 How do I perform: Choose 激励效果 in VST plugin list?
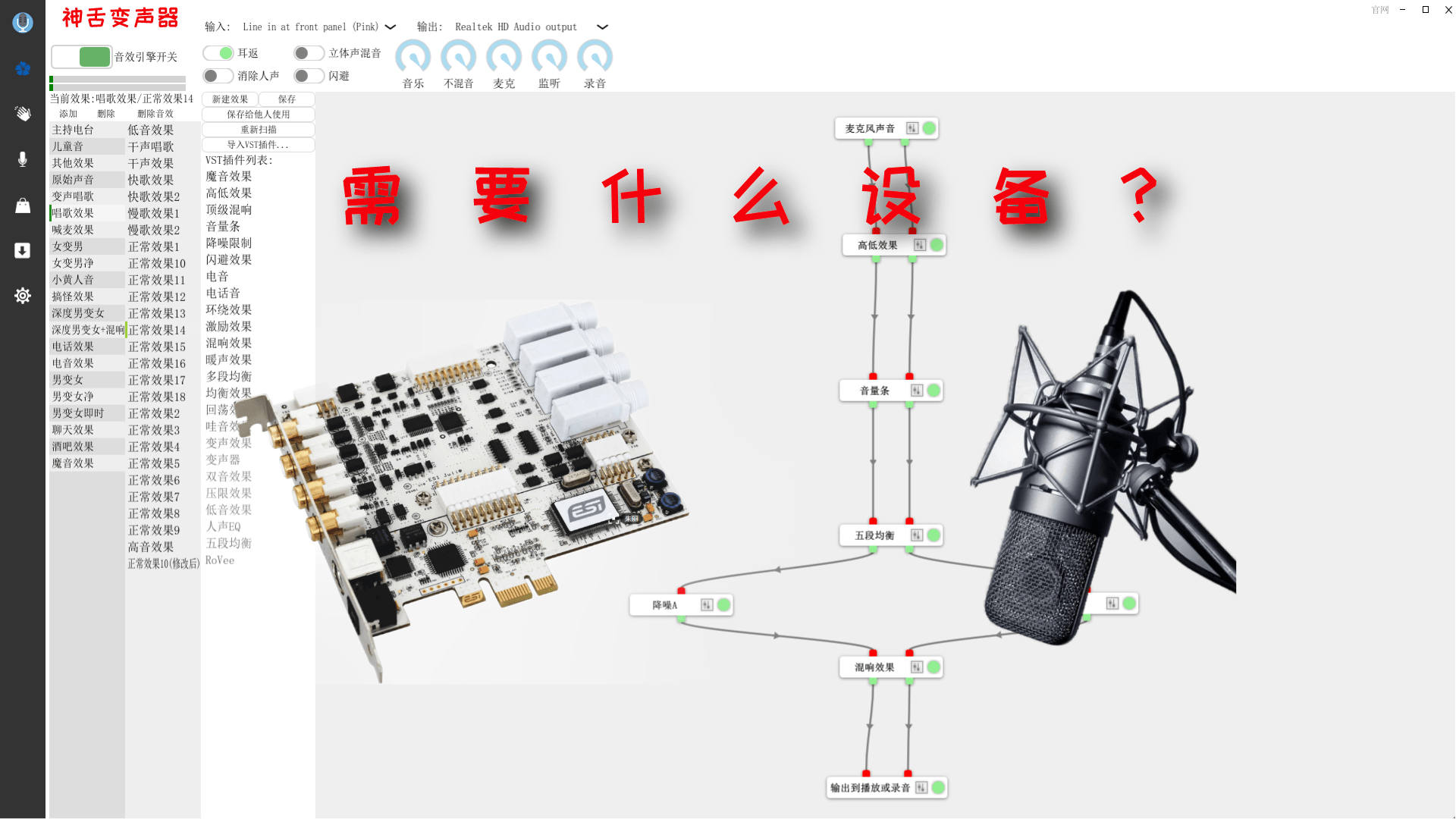pos(229,327)
